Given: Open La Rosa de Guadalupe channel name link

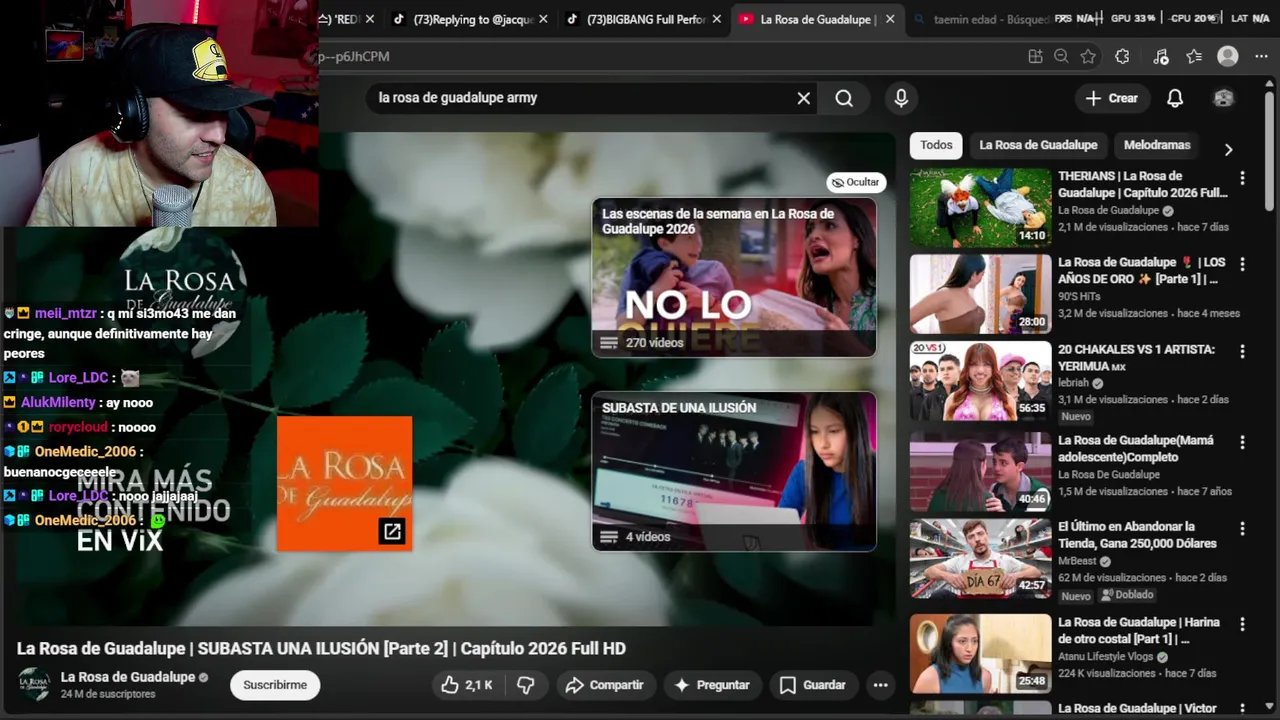Looking at the screenshot, I should pyautogui.click(x=128, y=677).
